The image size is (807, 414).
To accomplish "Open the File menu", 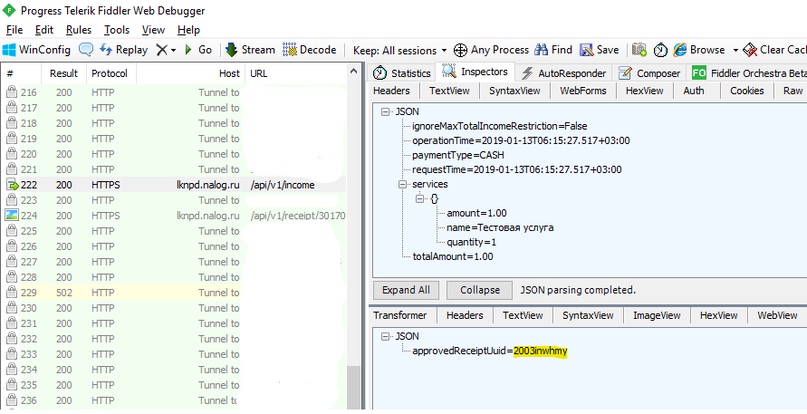I will coord(14,30).
